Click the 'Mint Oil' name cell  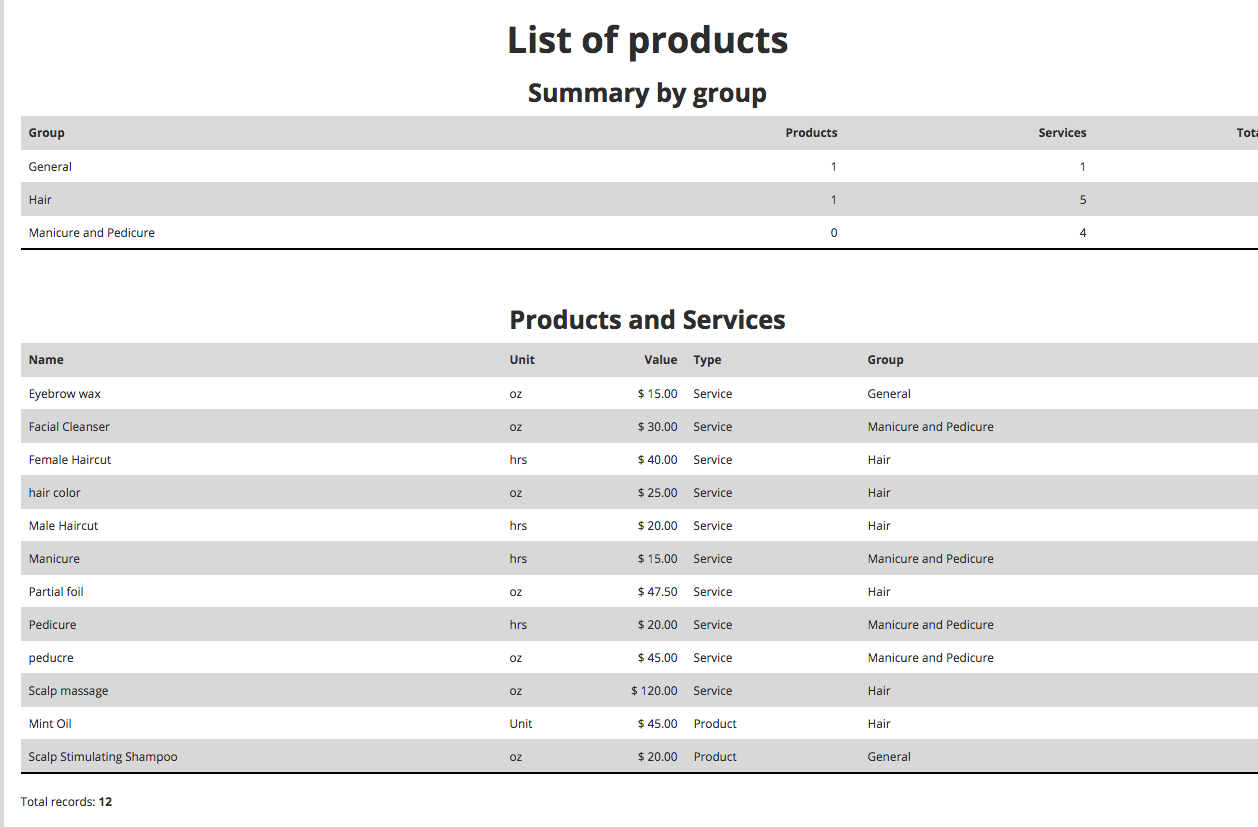[x=50, y=724]
